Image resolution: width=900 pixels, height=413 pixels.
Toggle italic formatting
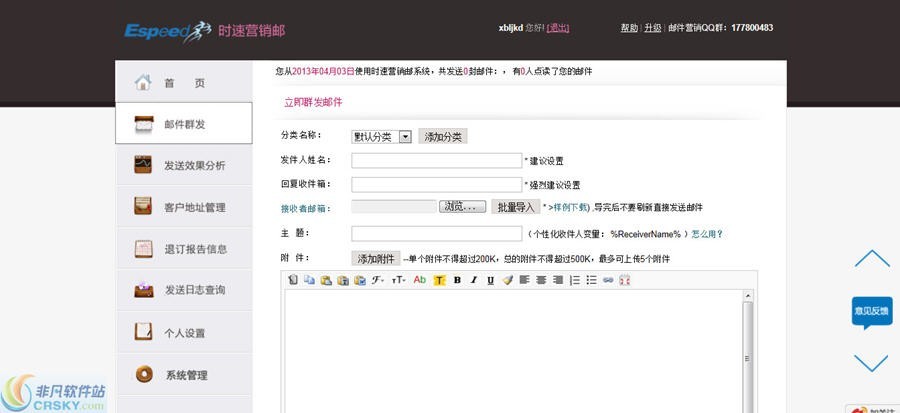pyautogui.click(x=474, y=280)
